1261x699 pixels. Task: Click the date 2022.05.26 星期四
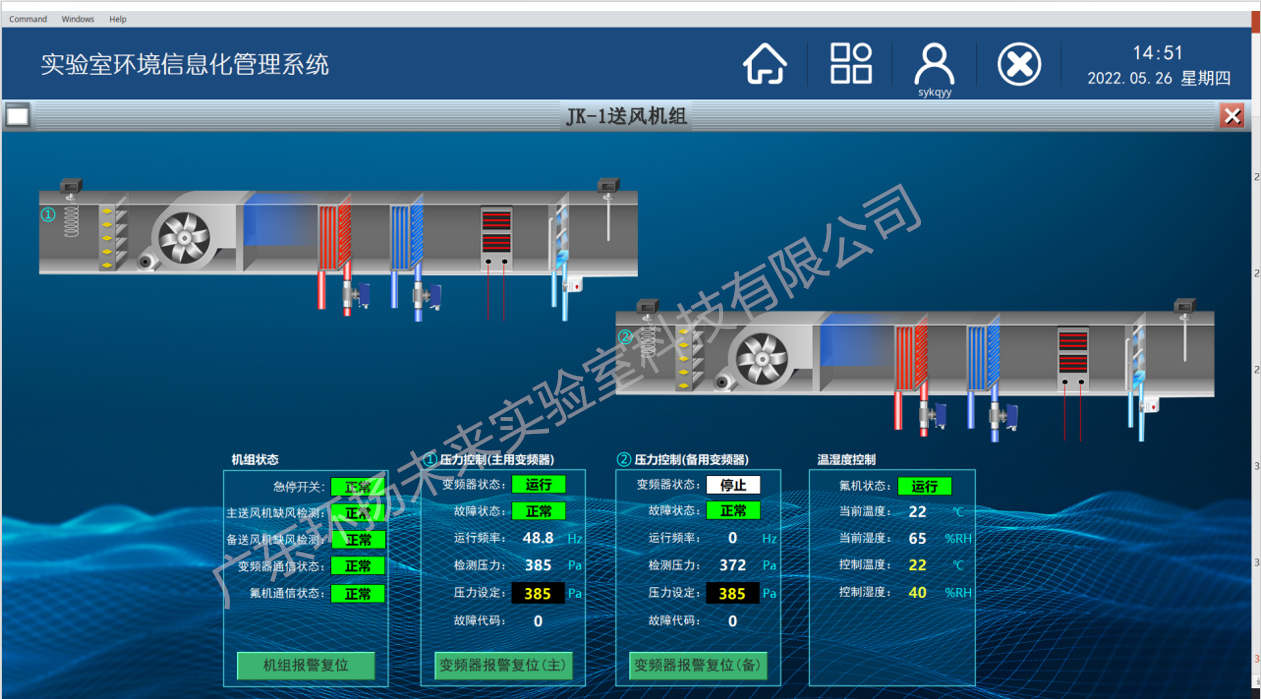1159,79
